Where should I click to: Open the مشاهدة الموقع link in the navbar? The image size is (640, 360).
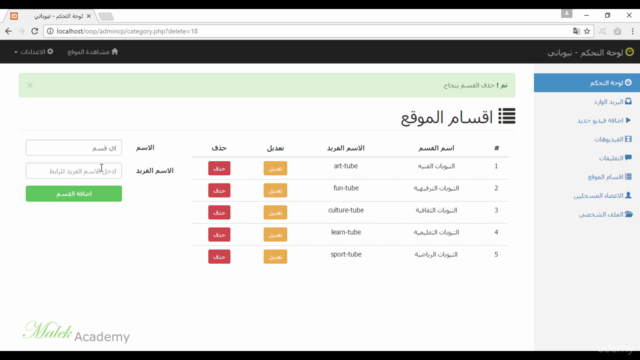pos(93,52)
